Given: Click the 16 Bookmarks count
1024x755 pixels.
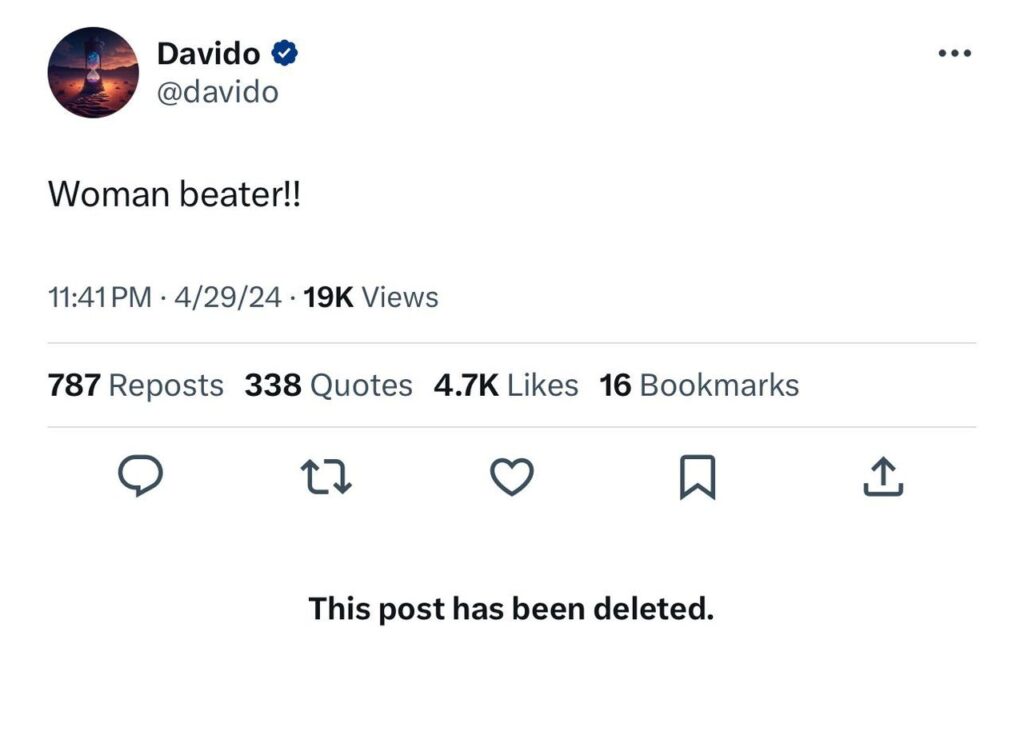Looking at the screenshot, I should (699, 385).
